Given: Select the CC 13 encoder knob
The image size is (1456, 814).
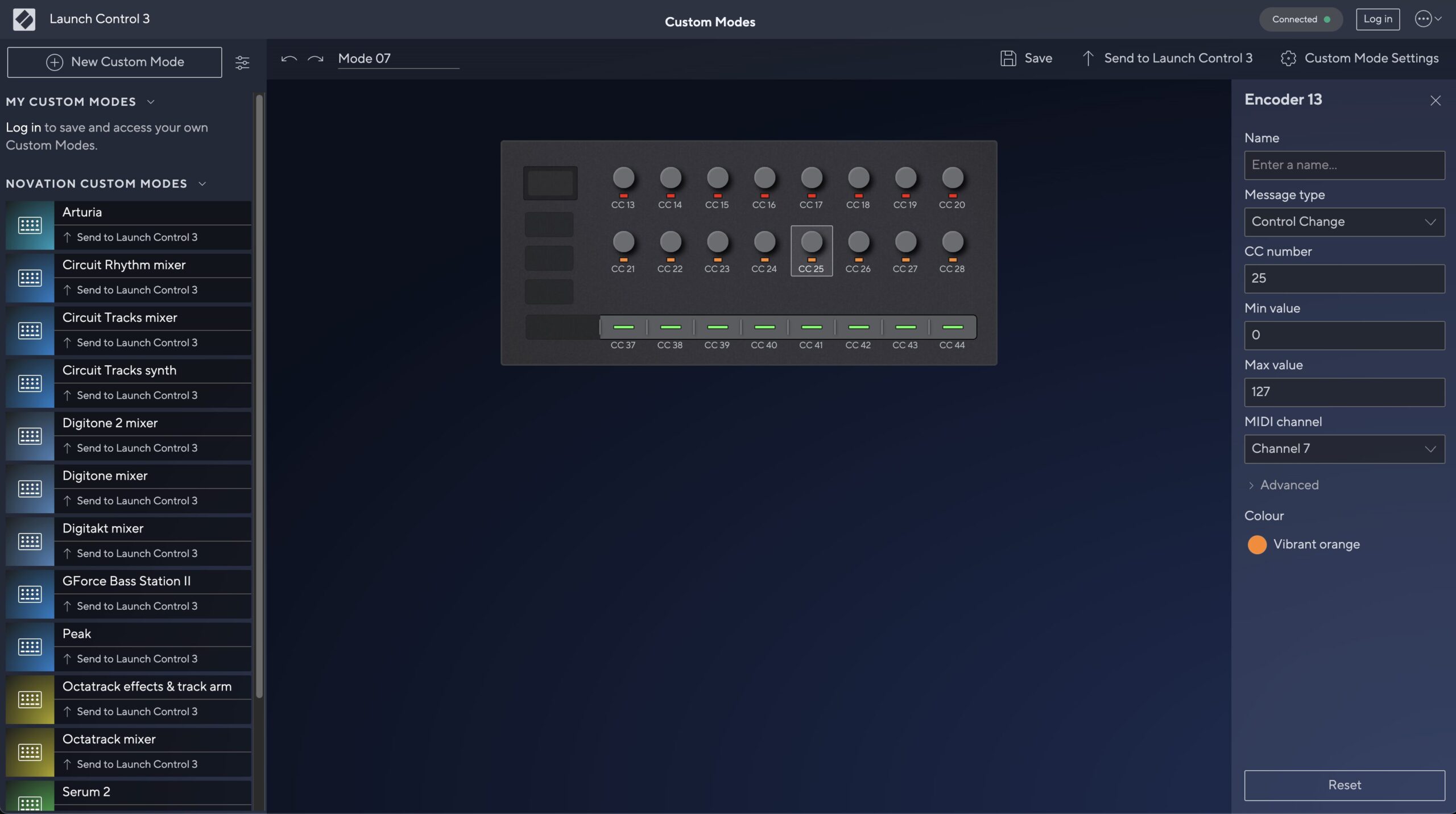Looking at the screenshot, I should pyautogui.click(x=623, y=178).
